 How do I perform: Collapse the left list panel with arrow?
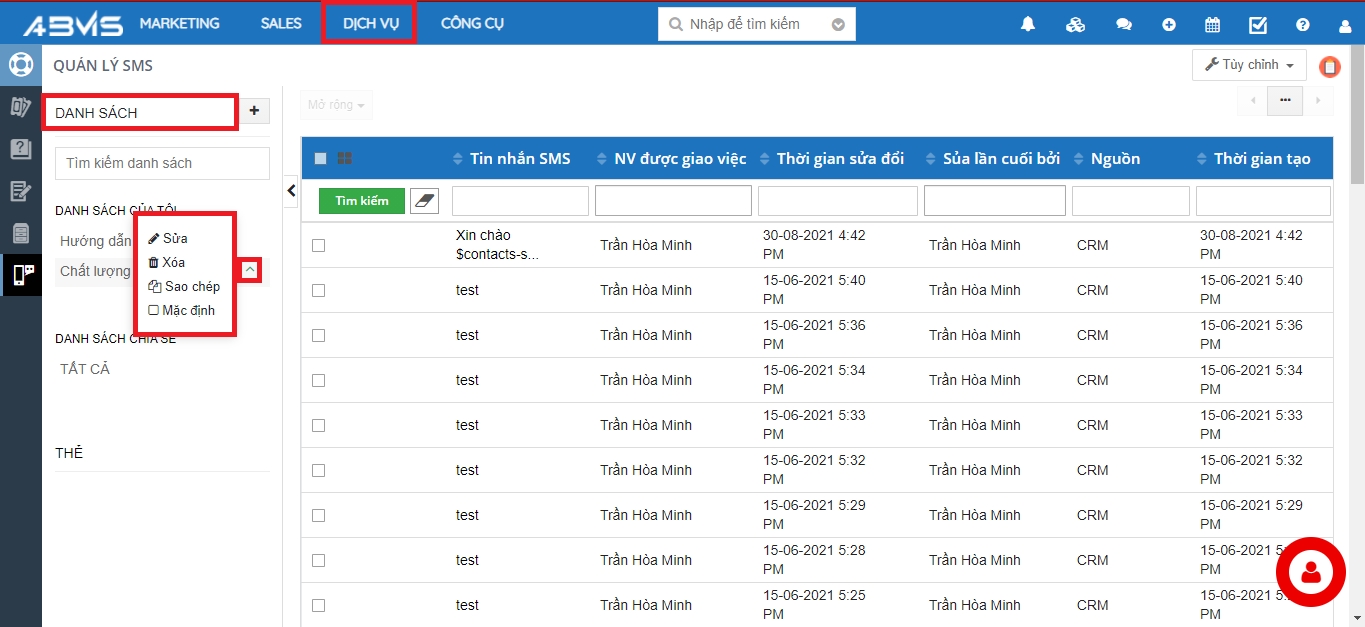click(291, 190)
